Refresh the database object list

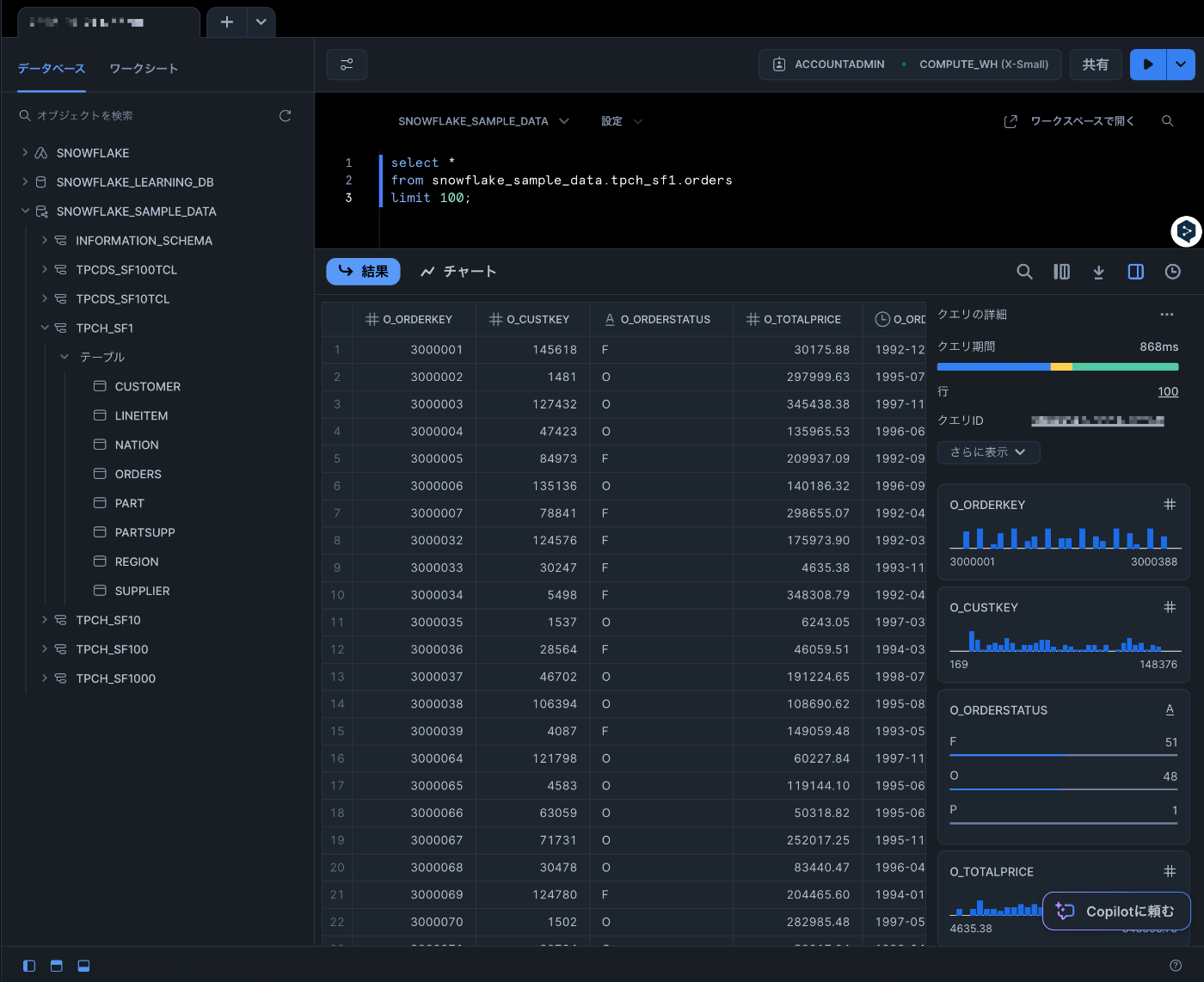tap(286, 115)
